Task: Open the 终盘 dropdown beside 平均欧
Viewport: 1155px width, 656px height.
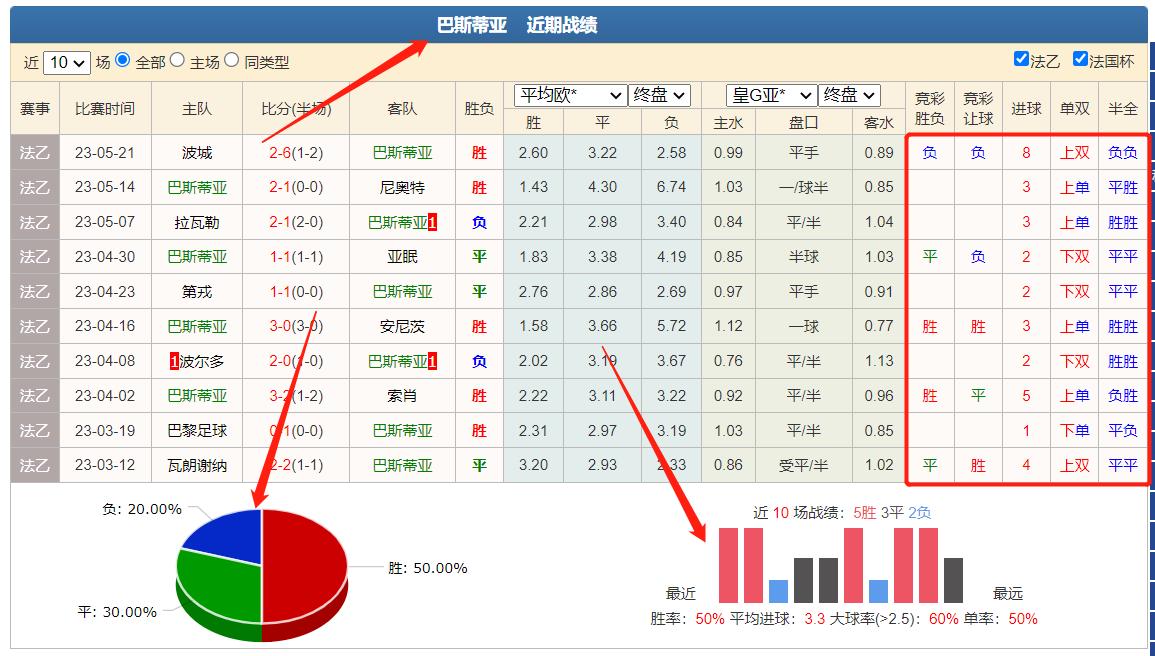Action: tap(660, 95)
